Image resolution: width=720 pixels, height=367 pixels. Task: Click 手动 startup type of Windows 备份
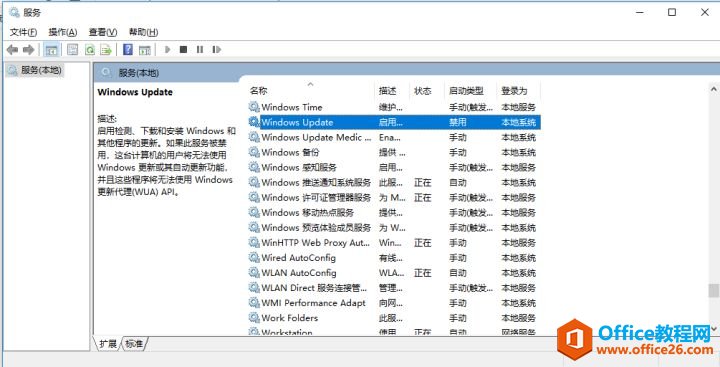pyautogui.click(x=458, y=152)
